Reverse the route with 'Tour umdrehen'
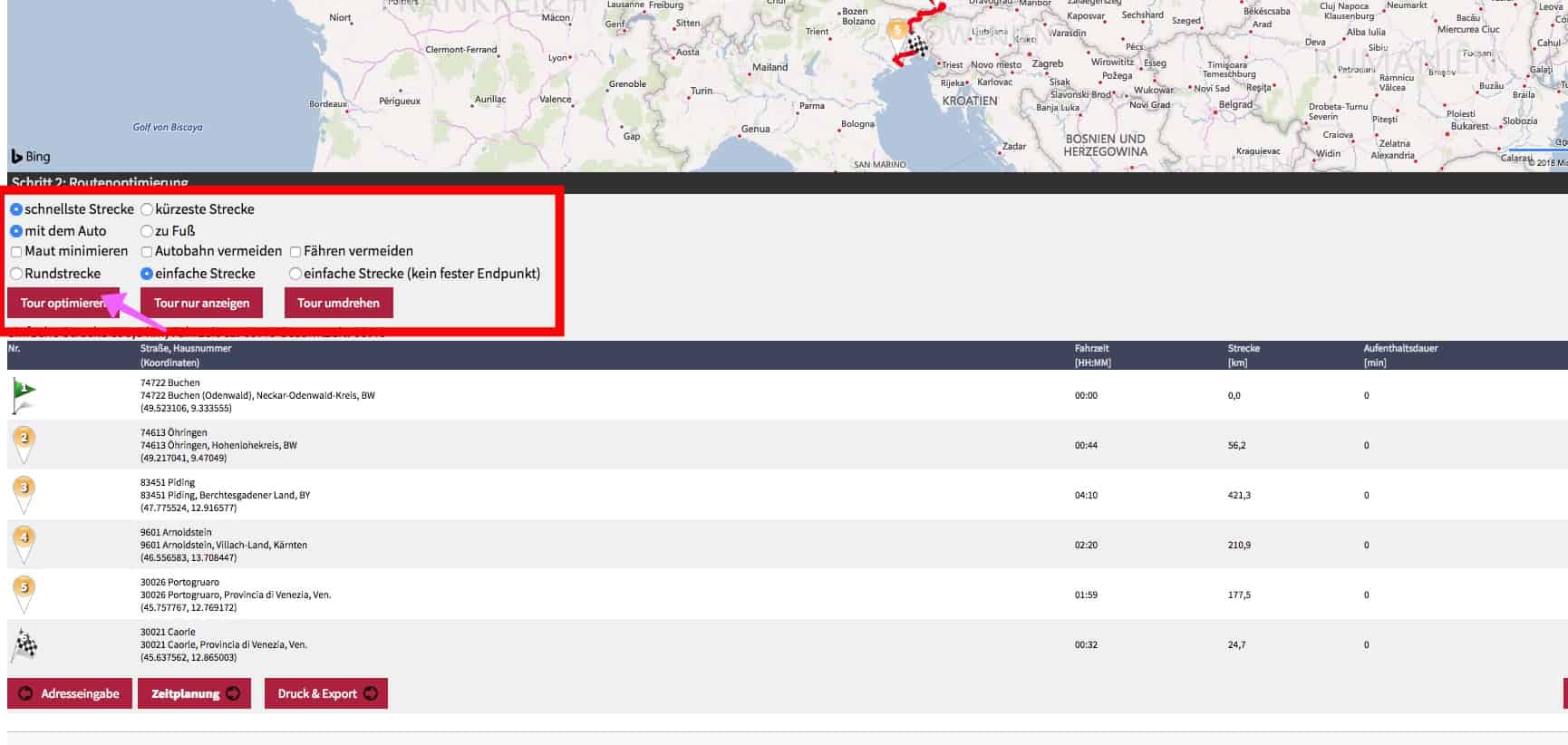 coord(338,303)
